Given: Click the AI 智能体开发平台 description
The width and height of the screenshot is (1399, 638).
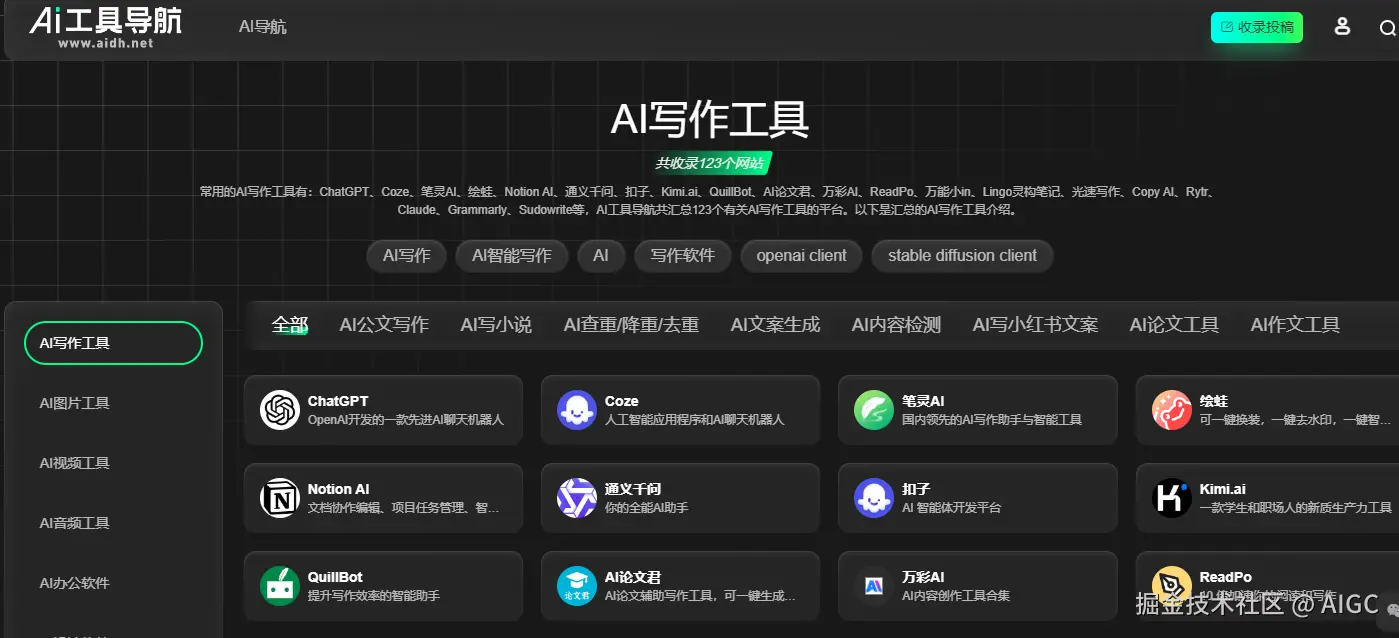Looking at the screenshot, I should pos(951,508).
